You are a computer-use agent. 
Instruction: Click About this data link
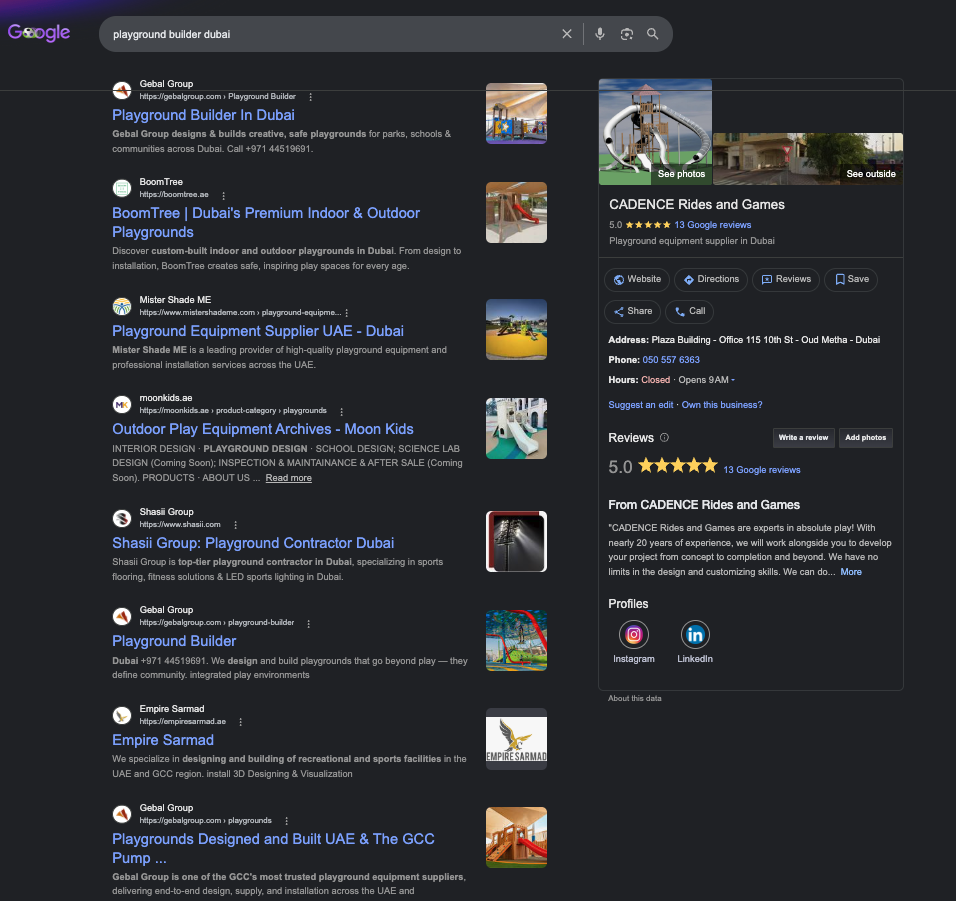pyautogui.click(x=635, y=699)
